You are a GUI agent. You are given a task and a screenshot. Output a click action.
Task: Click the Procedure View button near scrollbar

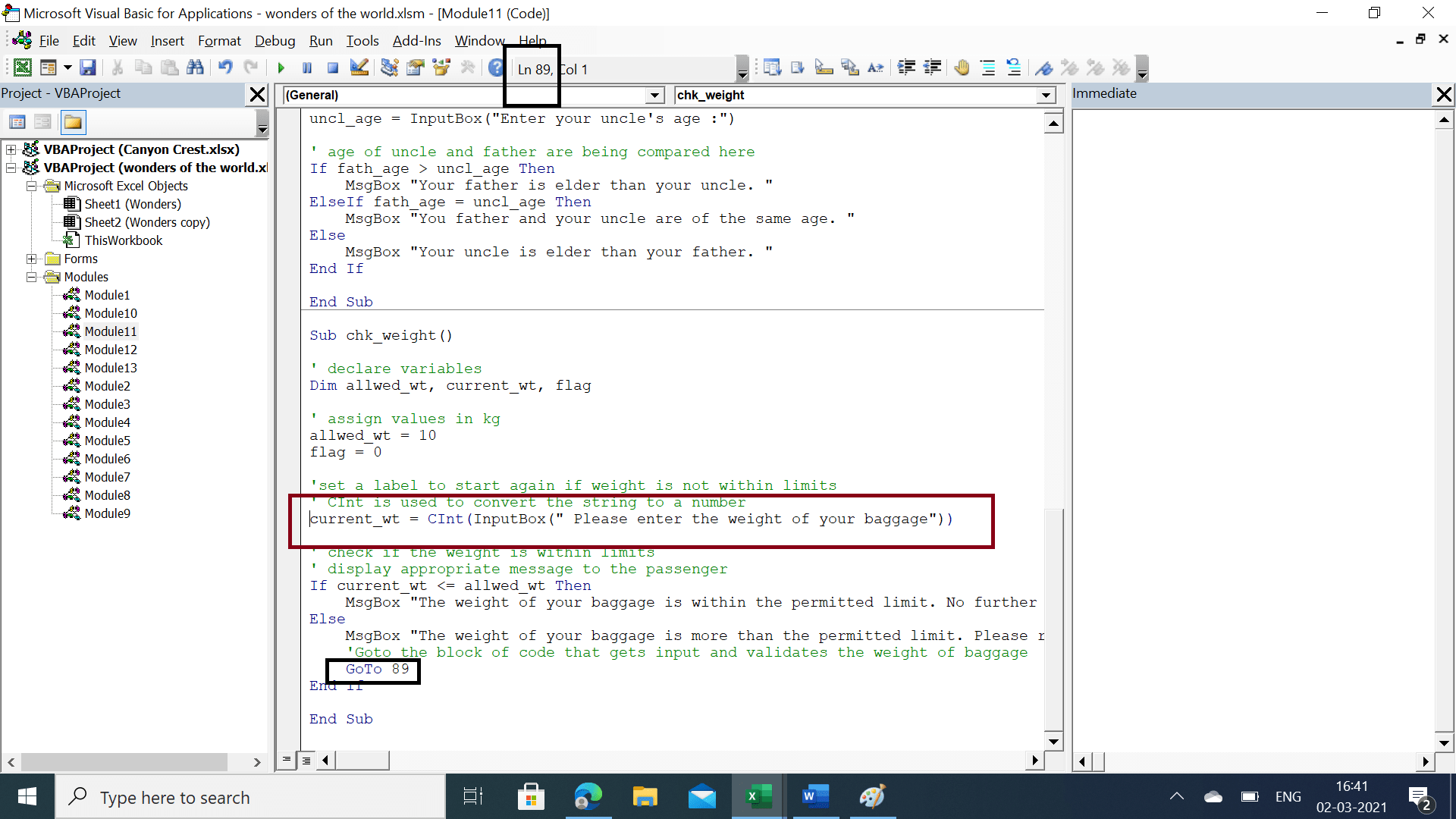[x=286, y=760]
